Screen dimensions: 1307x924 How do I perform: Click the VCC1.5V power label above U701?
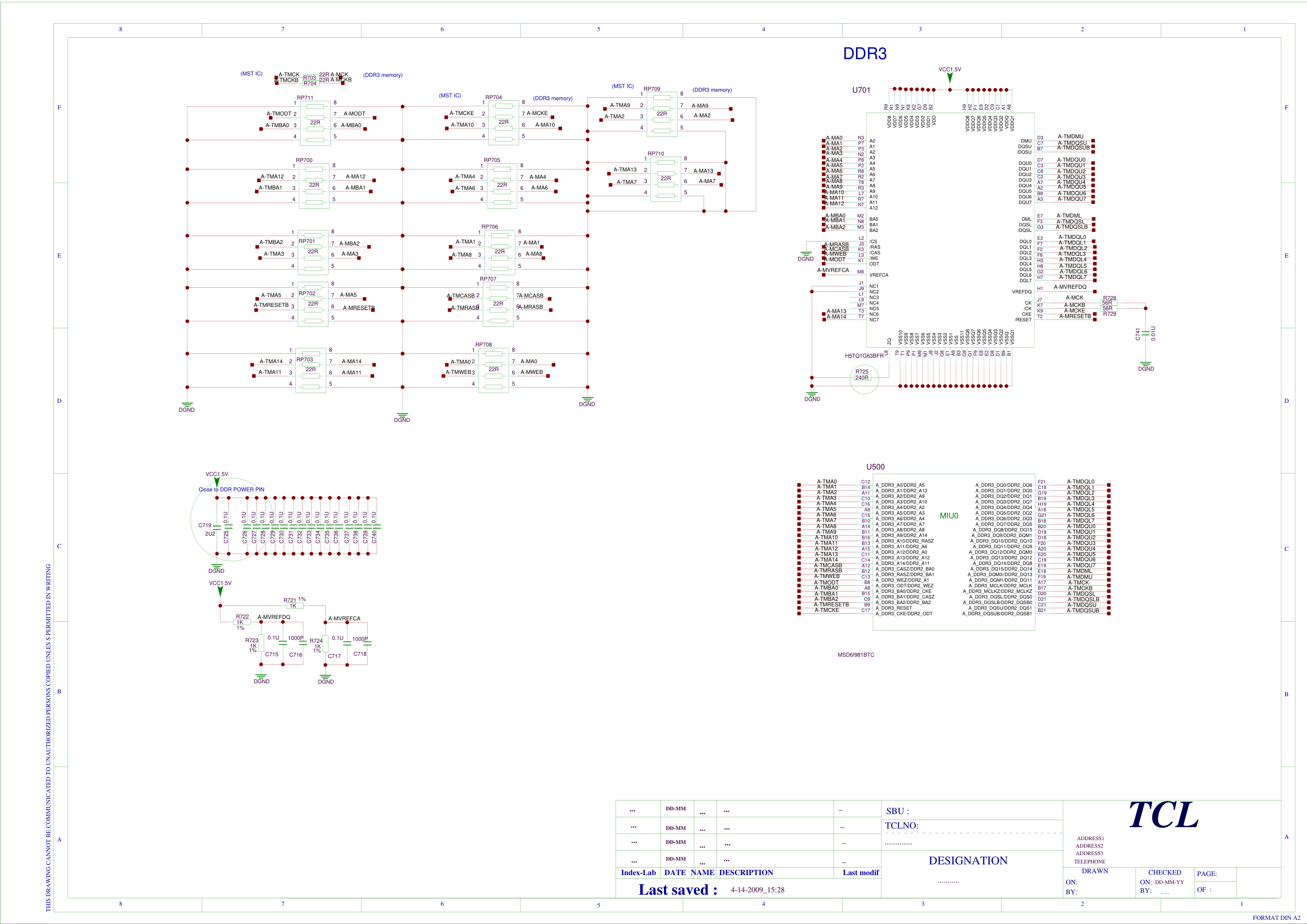coord(950,69)
